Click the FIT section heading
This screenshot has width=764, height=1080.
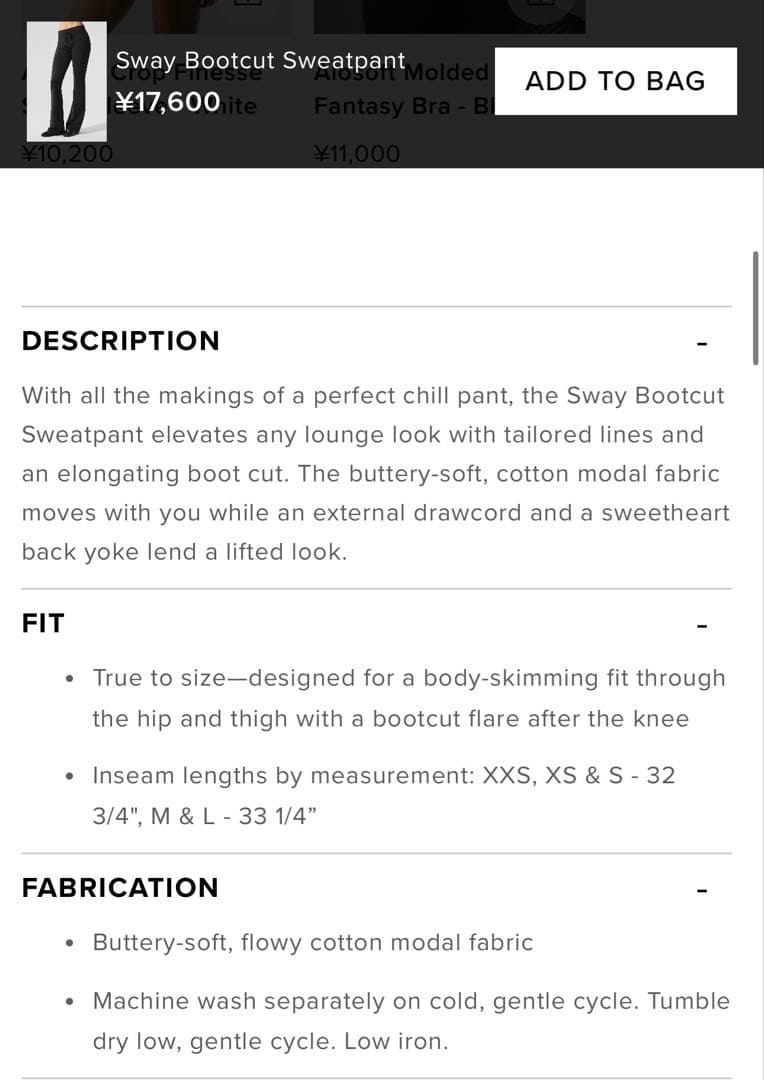pyautogui.click(x=42, y=622)
